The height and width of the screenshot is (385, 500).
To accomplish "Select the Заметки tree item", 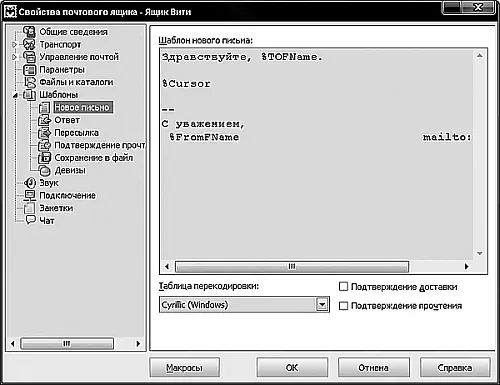I will 56,208.
